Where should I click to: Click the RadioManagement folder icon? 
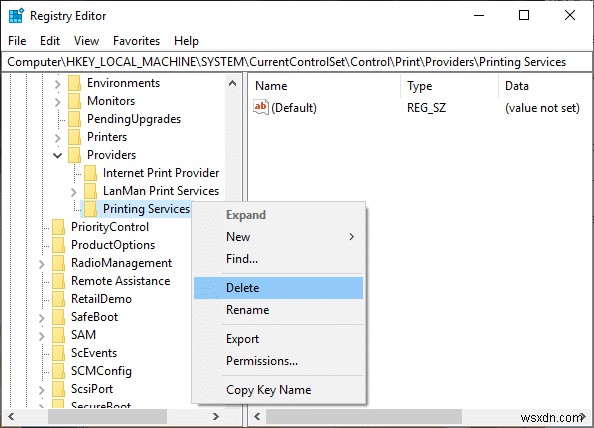58,263
